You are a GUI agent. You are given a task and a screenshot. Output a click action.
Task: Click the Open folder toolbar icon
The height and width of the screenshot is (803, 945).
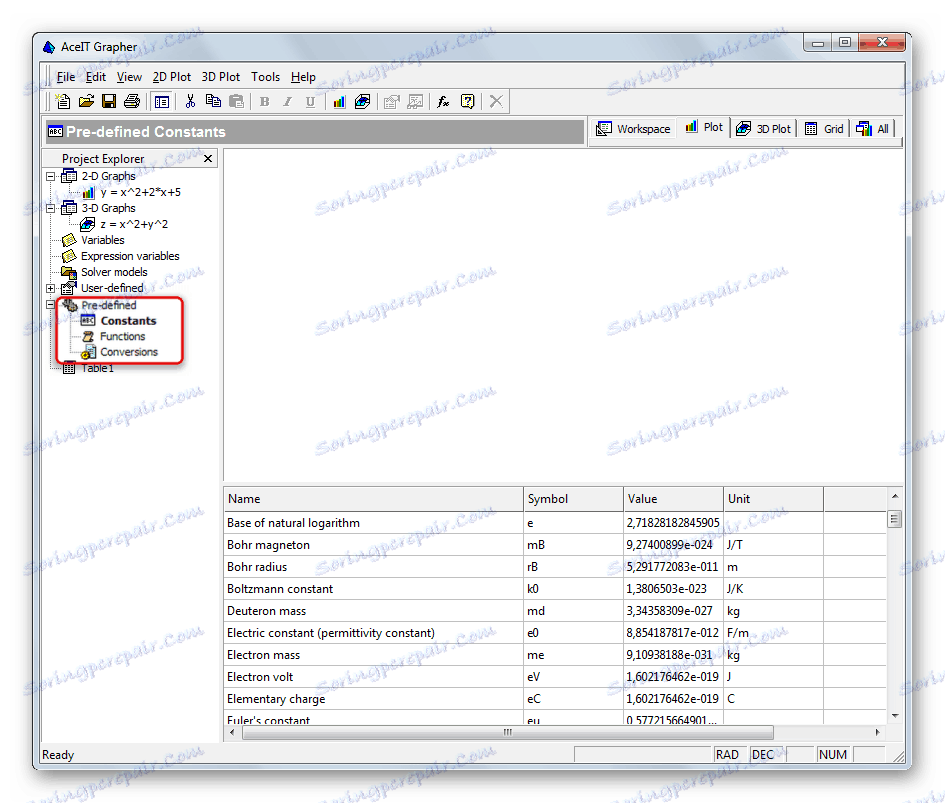(86, 101)
